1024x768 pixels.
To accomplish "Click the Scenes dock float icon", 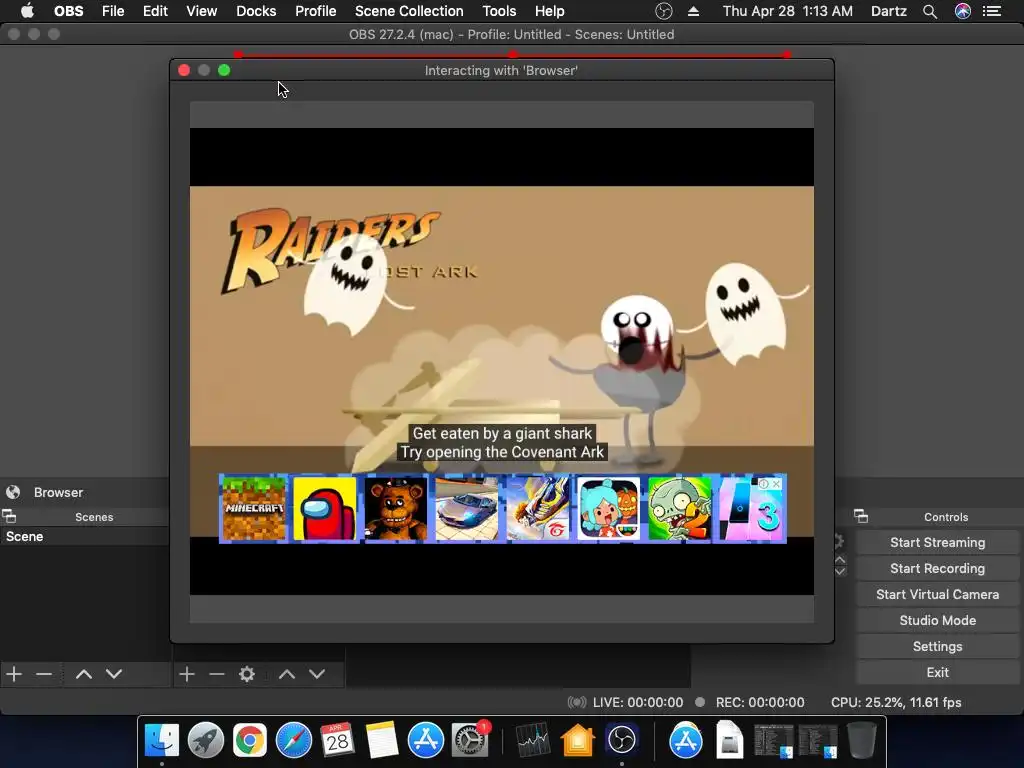I will point(9,517).
